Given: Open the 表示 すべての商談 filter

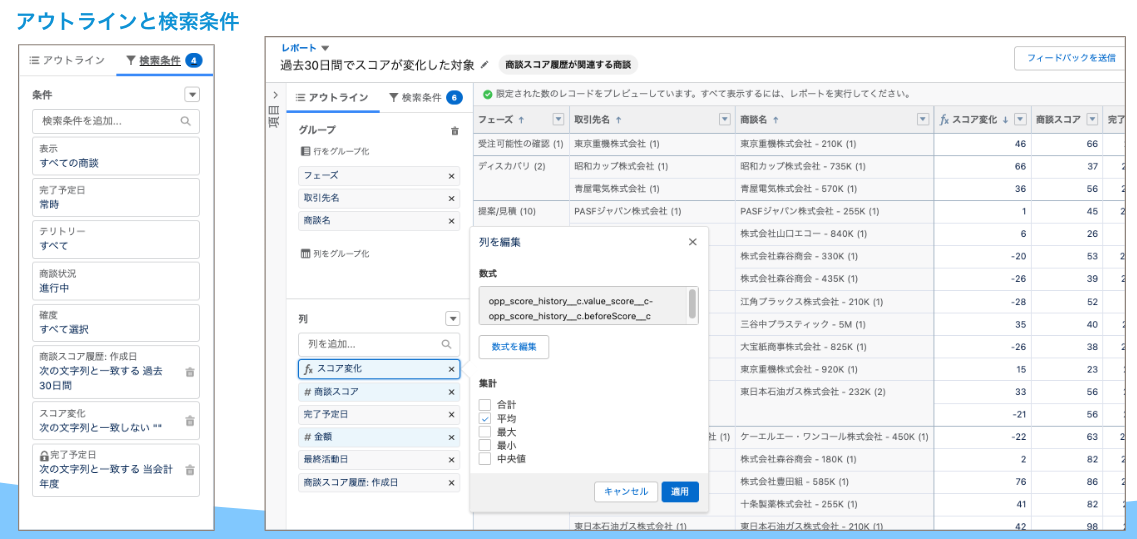Looking at the screenshot, I should click(x=116, y=155).
